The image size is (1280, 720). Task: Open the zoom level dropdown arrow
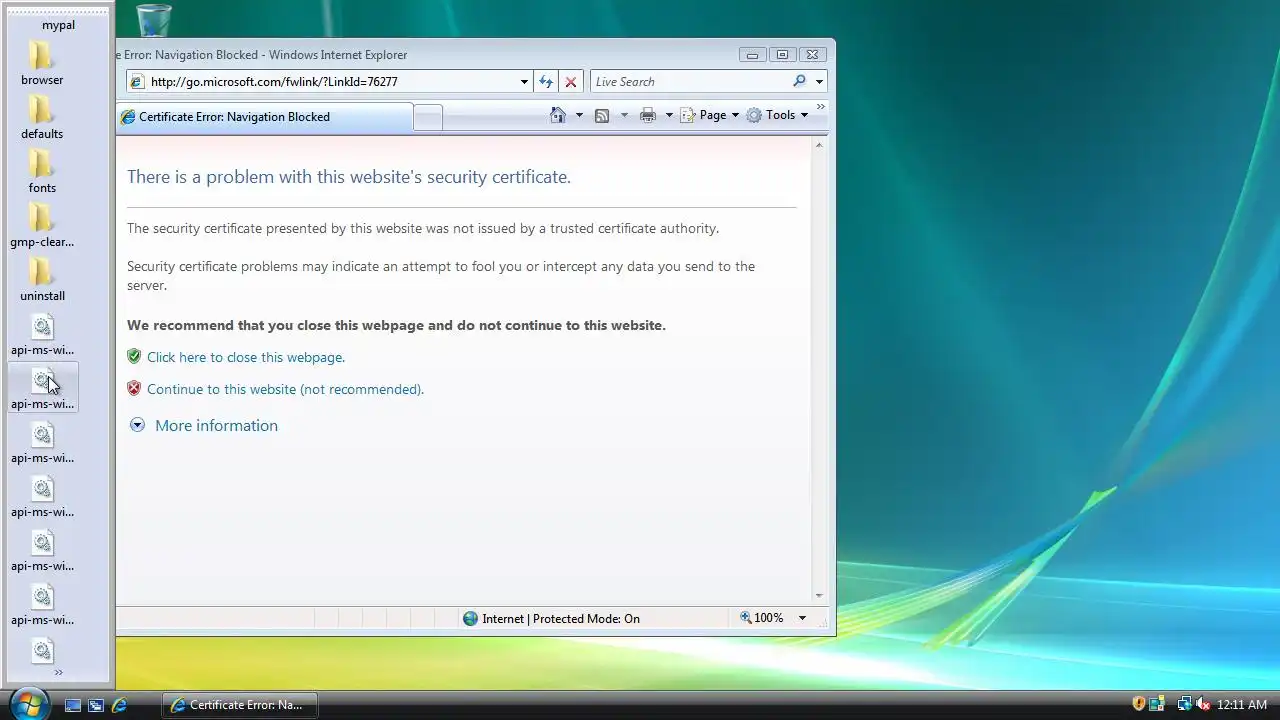(802, 618)
